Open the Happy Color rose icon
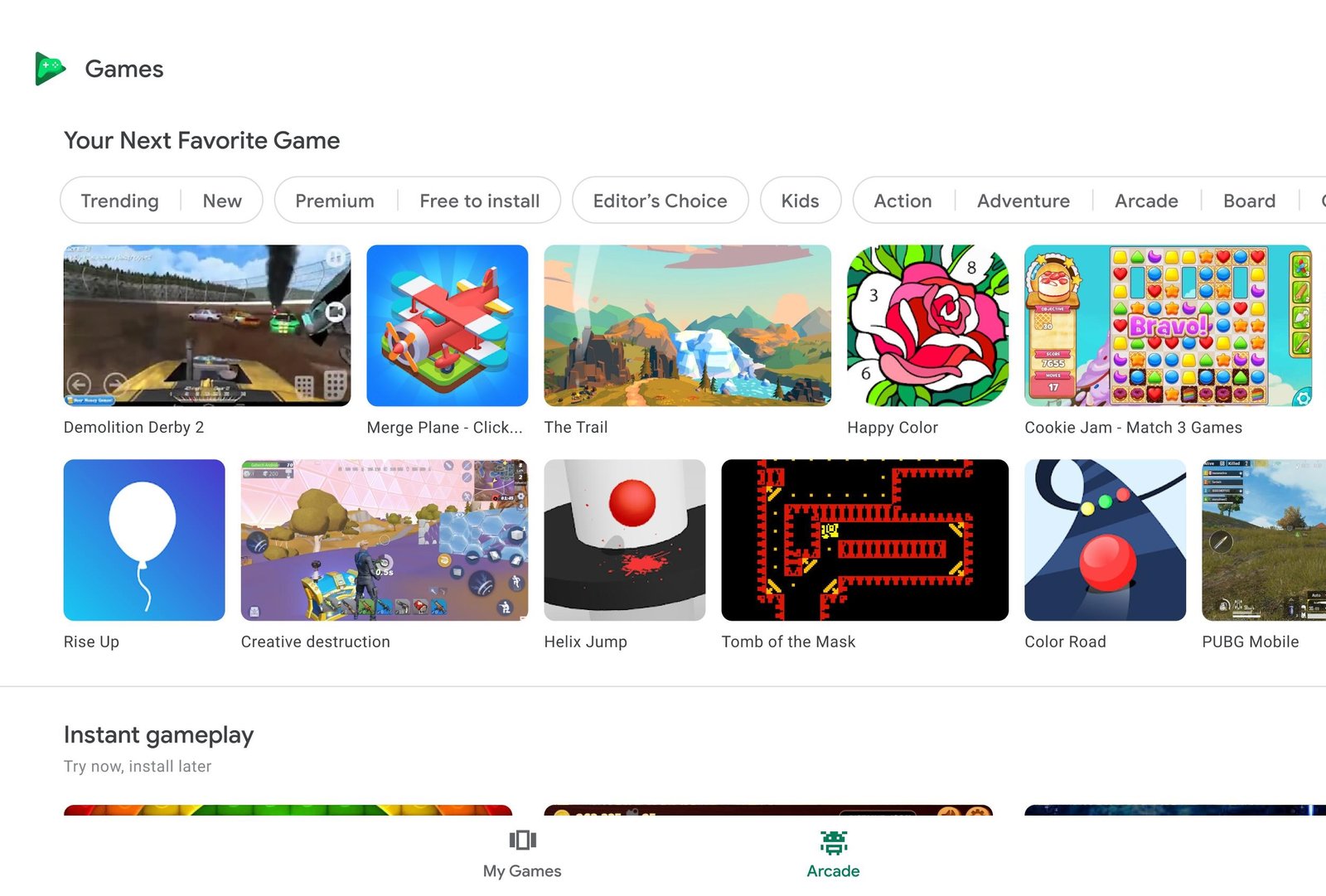Screen dimensions: 1326x896 pyautogui.click(x=927, y=325)
